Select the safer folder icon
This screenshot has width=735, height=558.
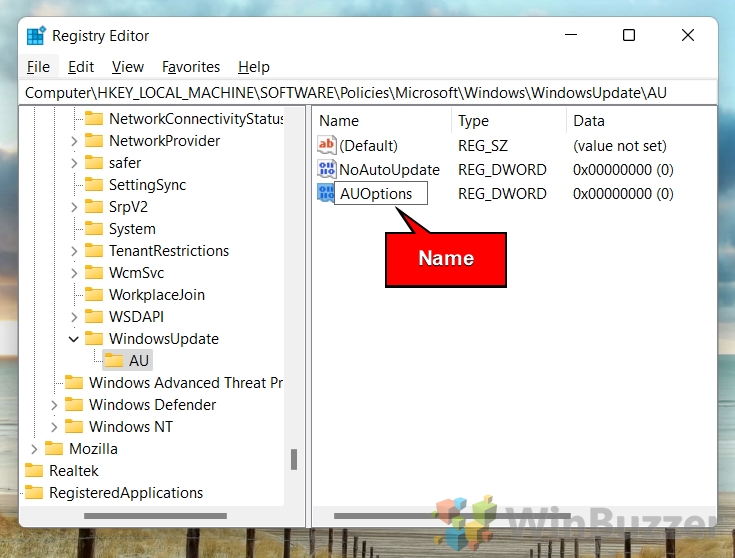[x=94, y=163]
